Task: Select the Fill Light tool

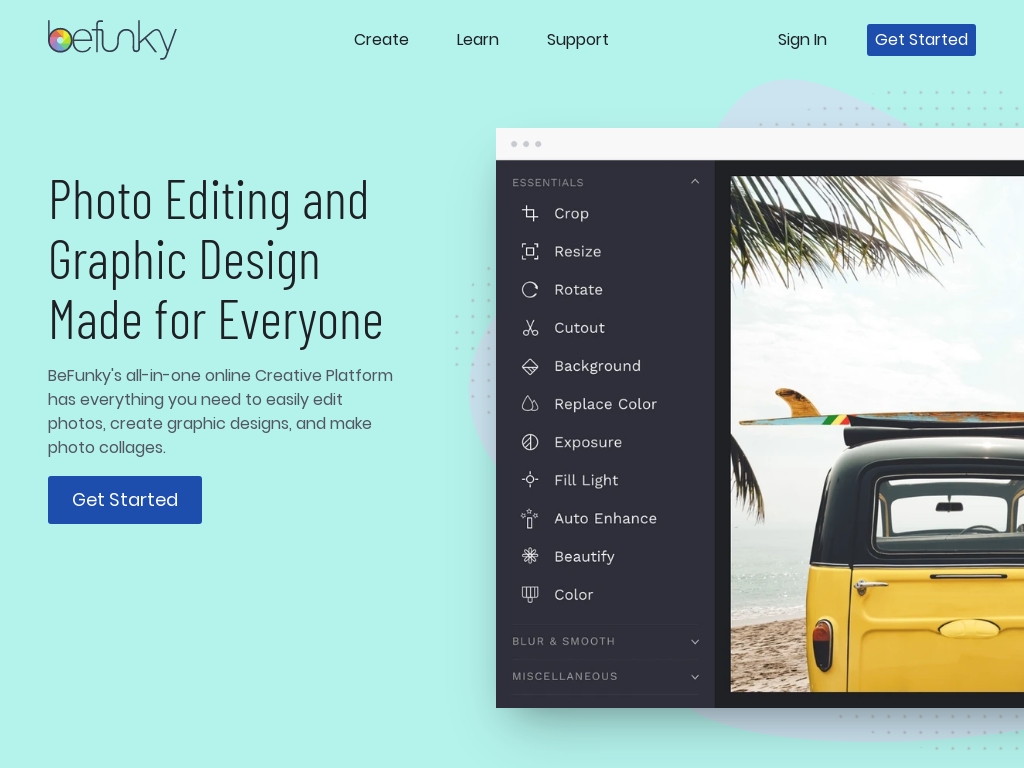Action: (x=586, y=480)
